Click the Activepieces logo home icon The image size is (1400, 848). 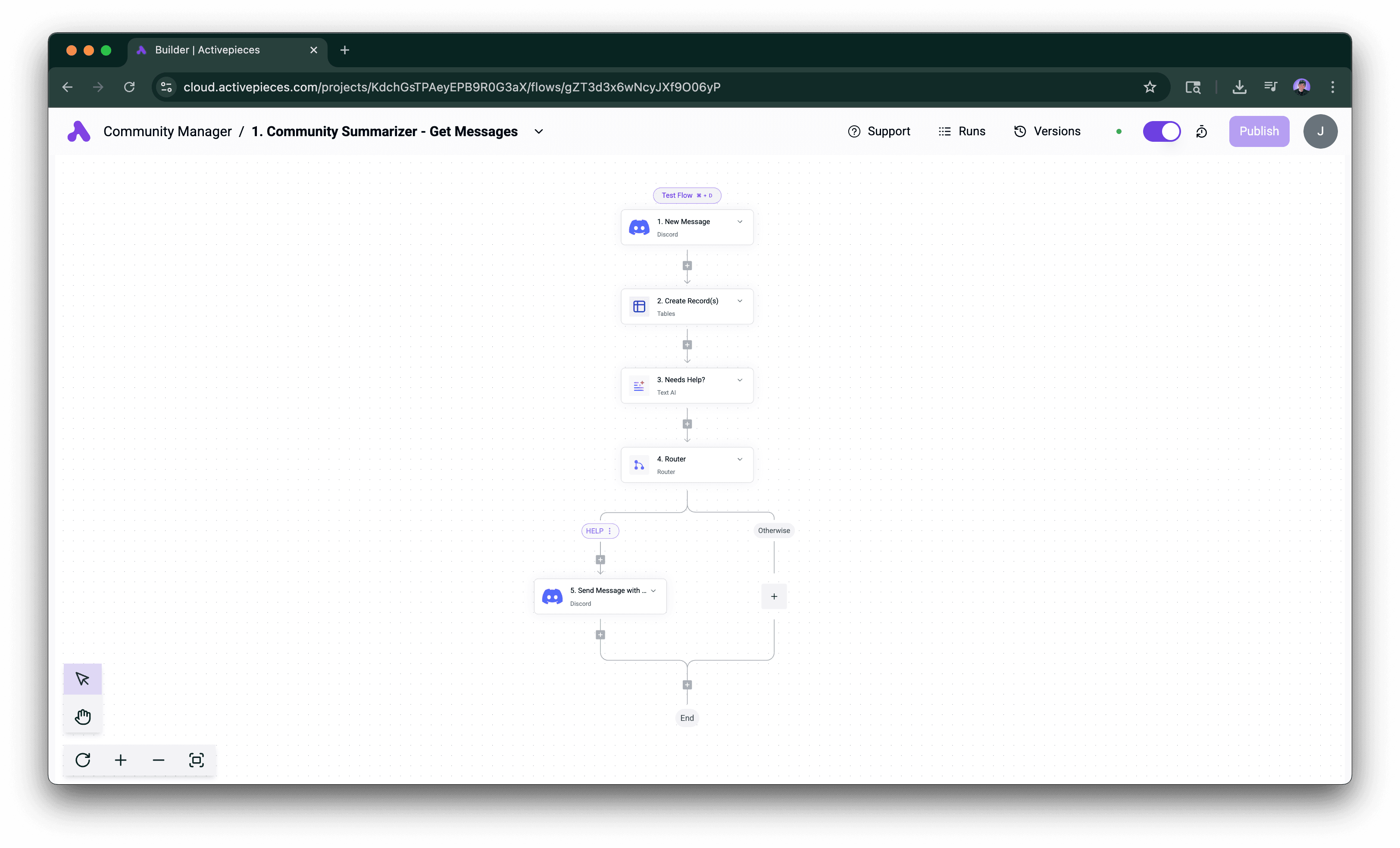pyautogui.click(x=79, y=131)
